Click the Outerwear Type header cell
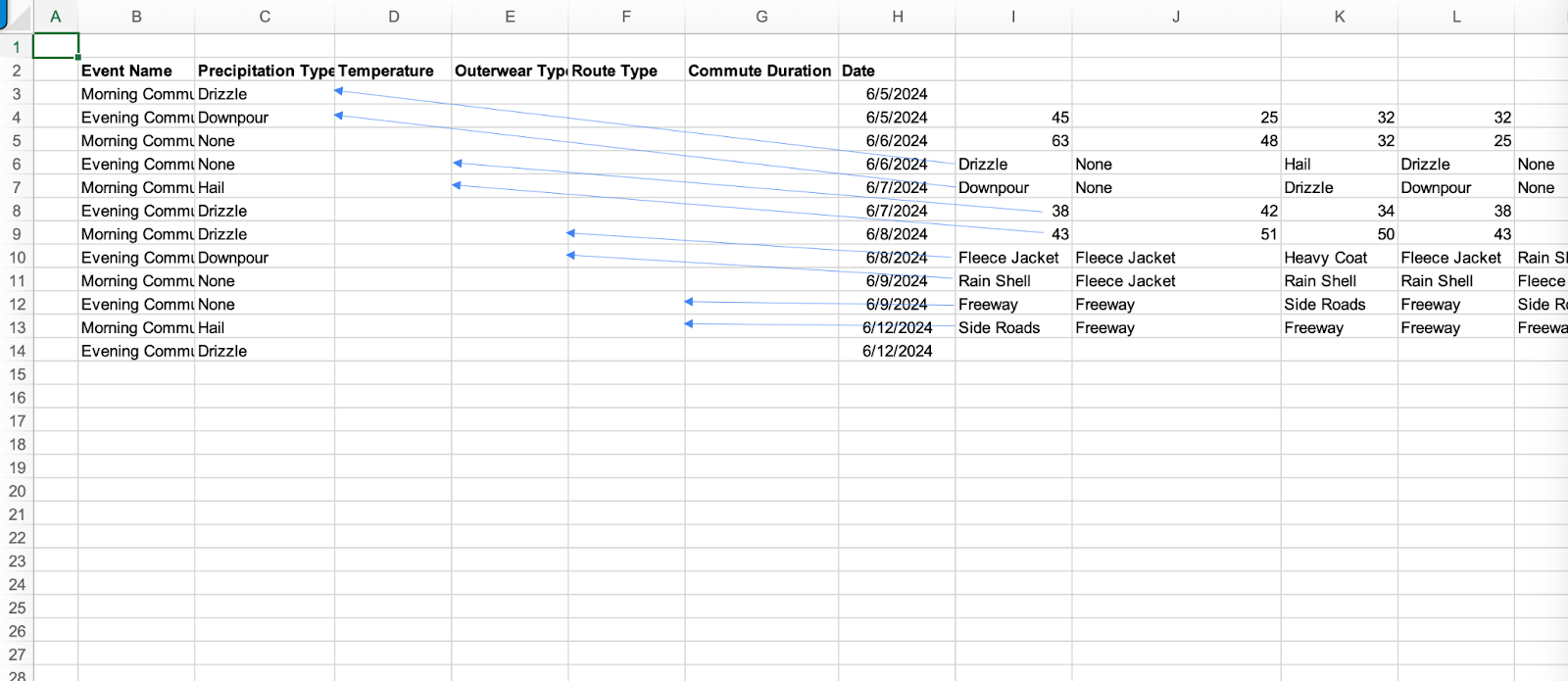Viewport: 1568px width, 681px height. coord(510,71)
